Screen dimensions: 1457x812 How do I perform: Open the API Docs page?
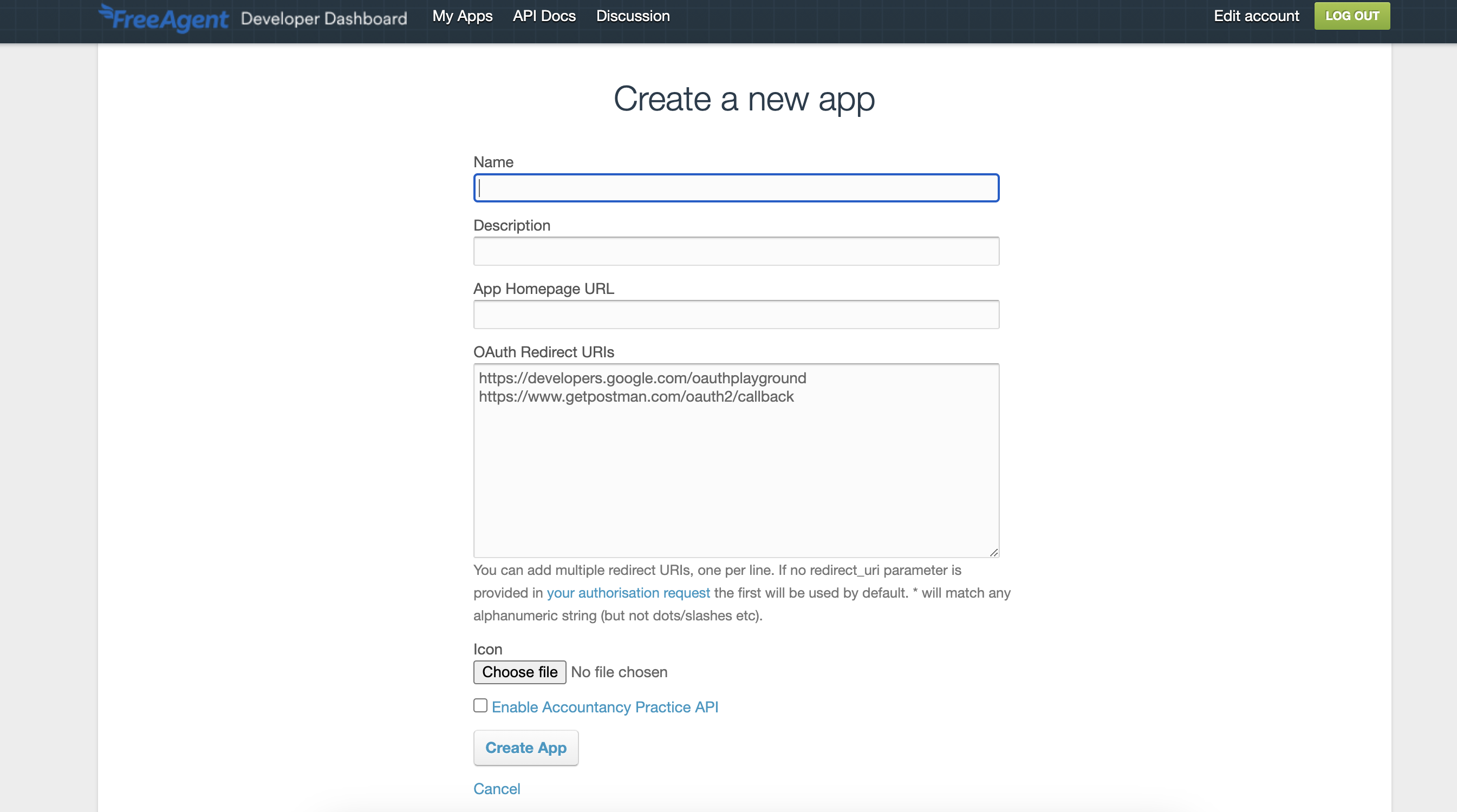544,16
